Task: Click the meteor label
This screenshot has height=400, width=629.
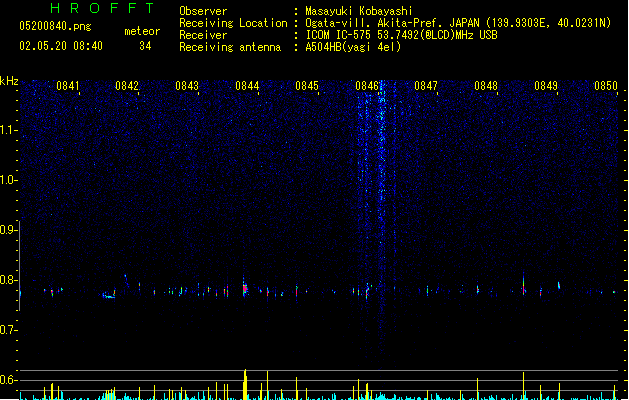Action: (x=142, y=31)
